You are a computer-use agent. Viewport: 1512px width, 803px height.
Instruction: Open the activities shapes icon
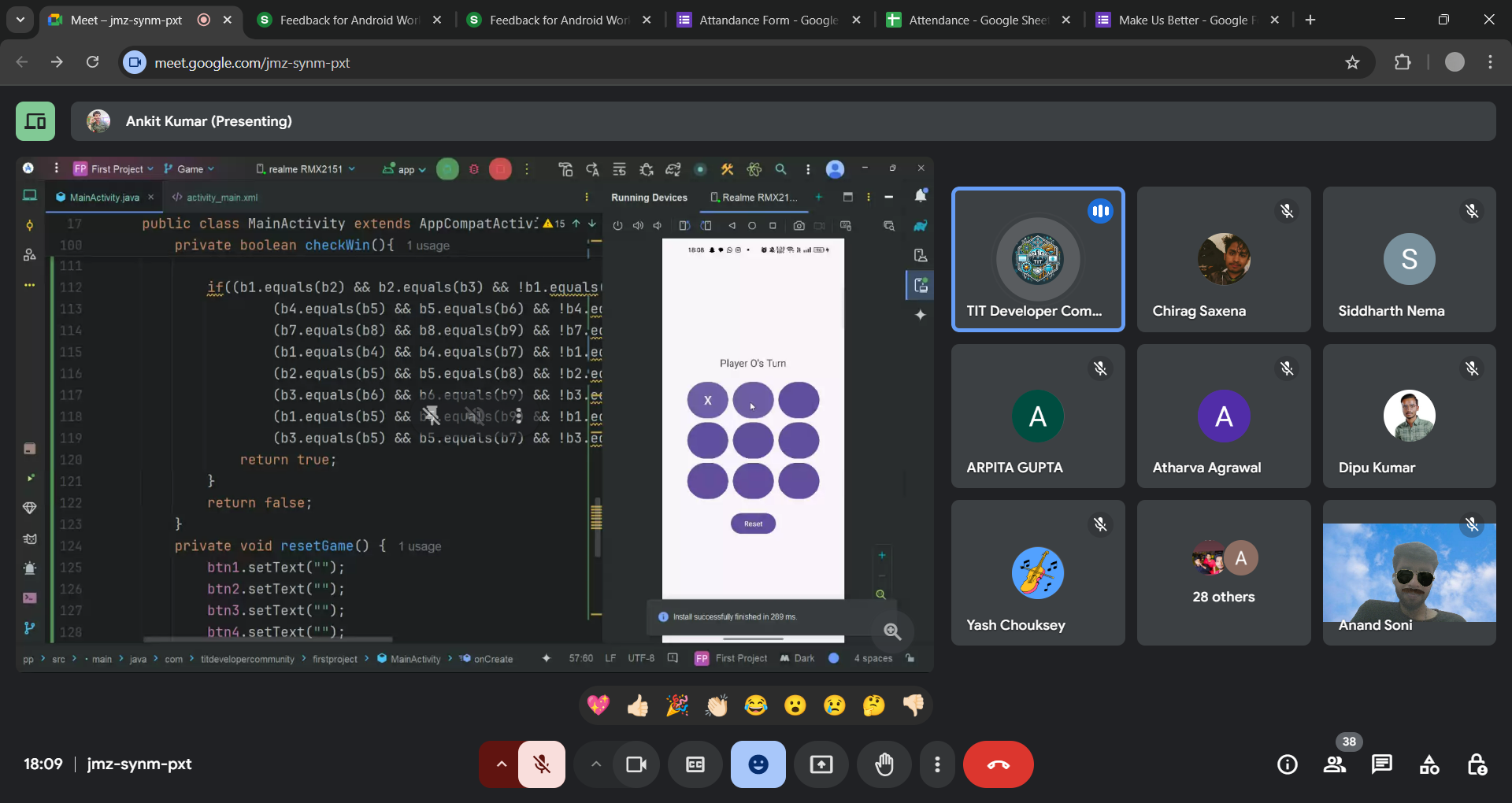tap(1429, 764)
